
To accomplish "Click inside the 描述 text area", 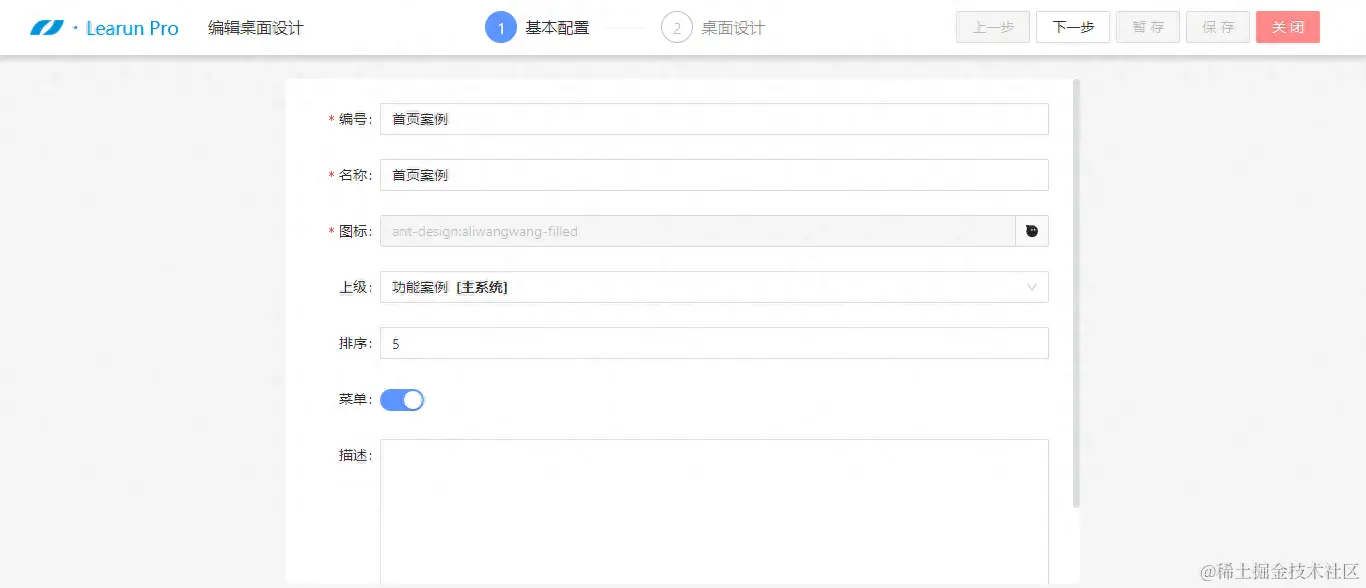I will coord(714,512).
